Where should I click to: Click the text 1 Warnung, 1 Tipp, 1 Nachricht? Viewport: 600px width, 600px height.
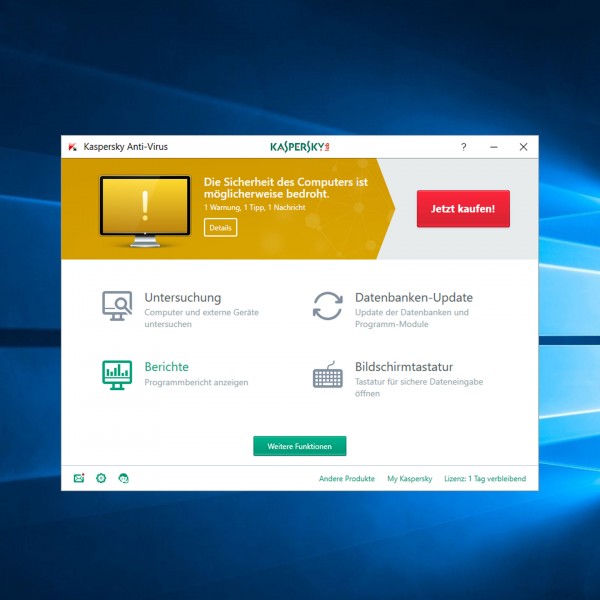coord(254,207)
